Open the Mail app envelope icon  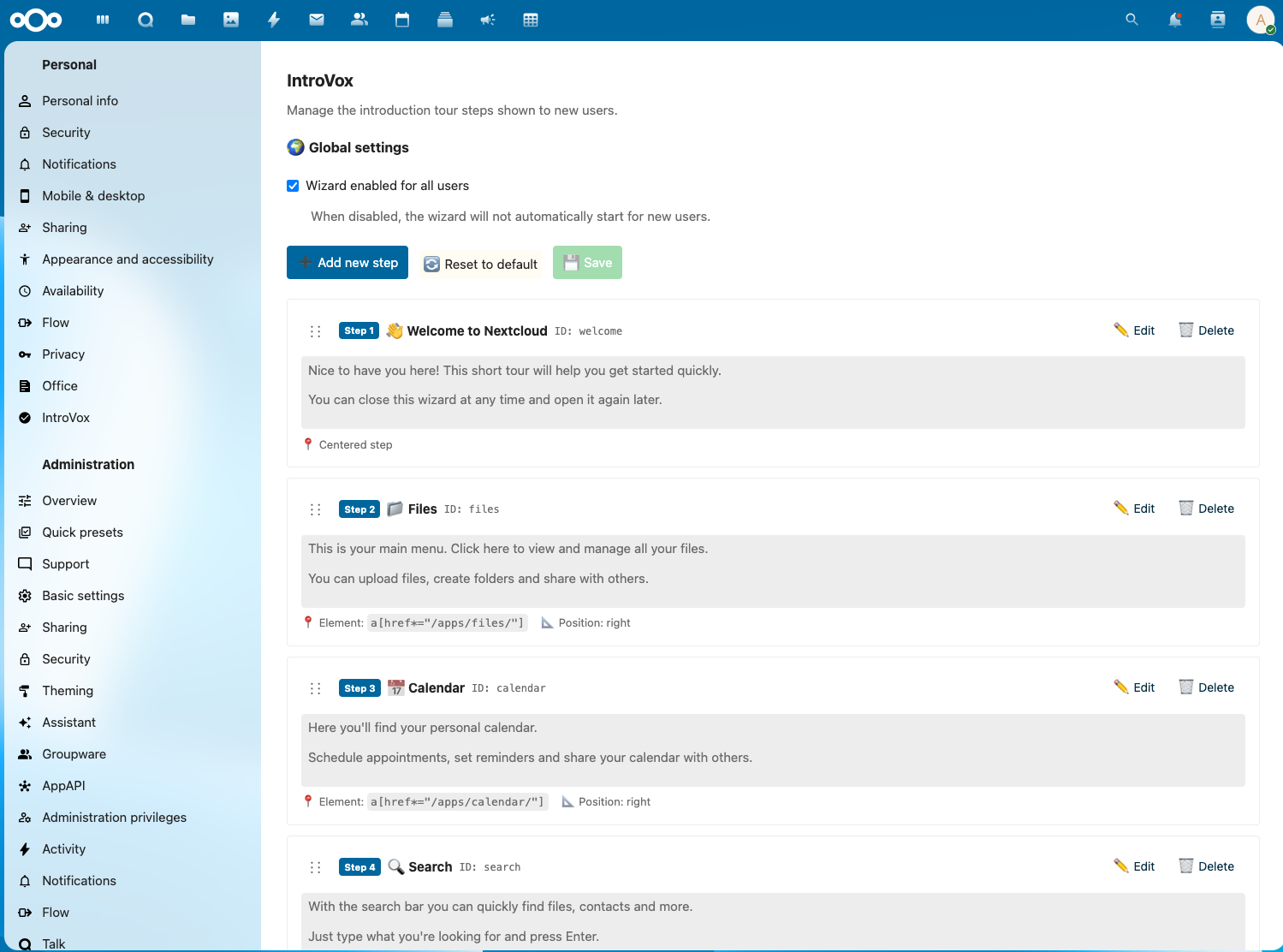317,20
